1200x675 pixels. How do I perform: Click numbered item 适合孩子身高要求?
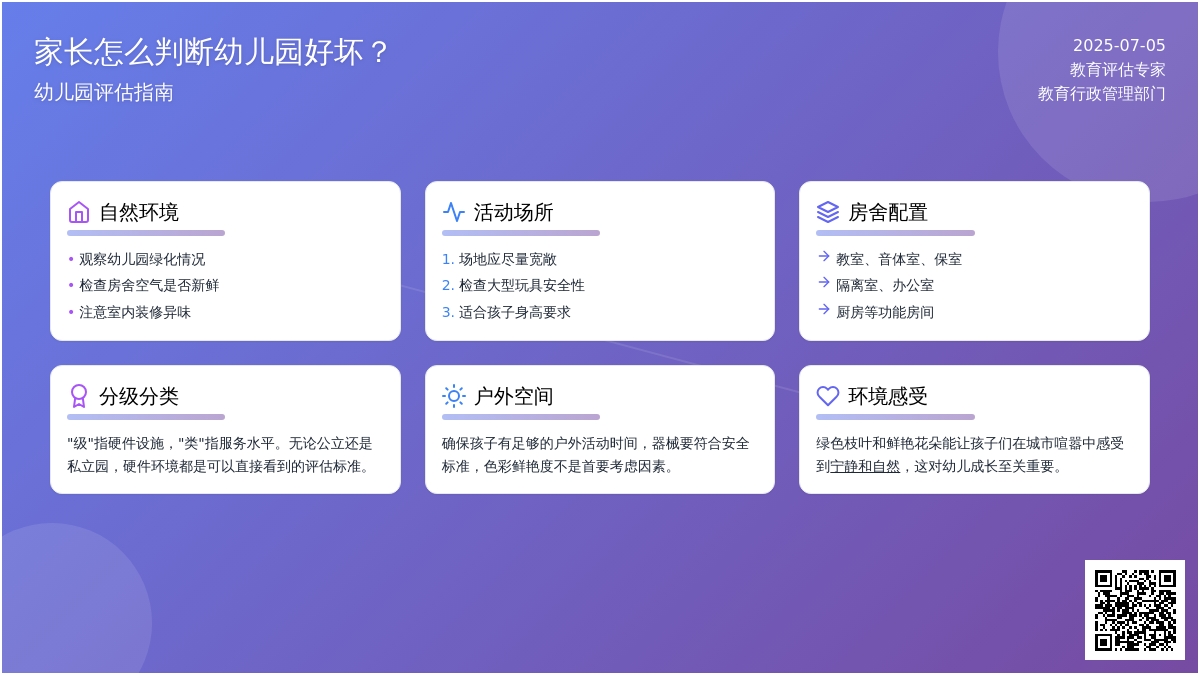[x=515, y=312]
